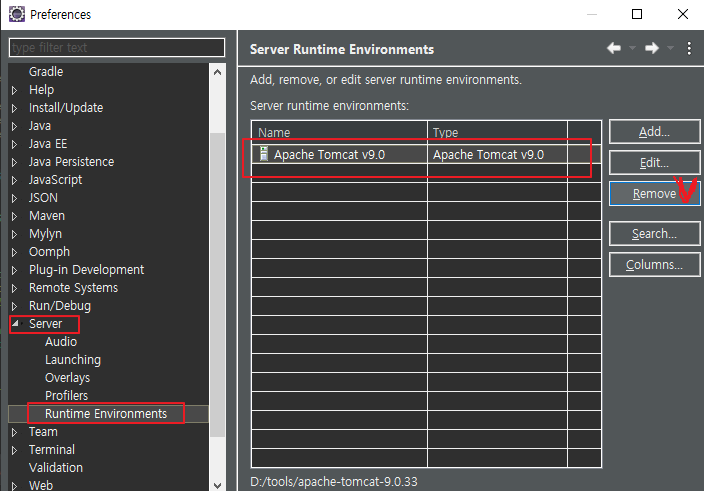The width and height of the screenshot is (704, 491).
Task: Select the Team preferences category
Action: 43,431
